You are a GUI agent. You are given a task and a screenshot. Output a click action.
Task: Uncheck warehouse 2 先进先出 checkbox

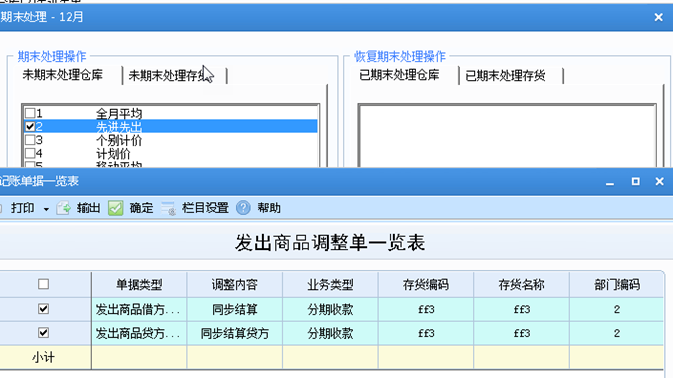point(30,127)
